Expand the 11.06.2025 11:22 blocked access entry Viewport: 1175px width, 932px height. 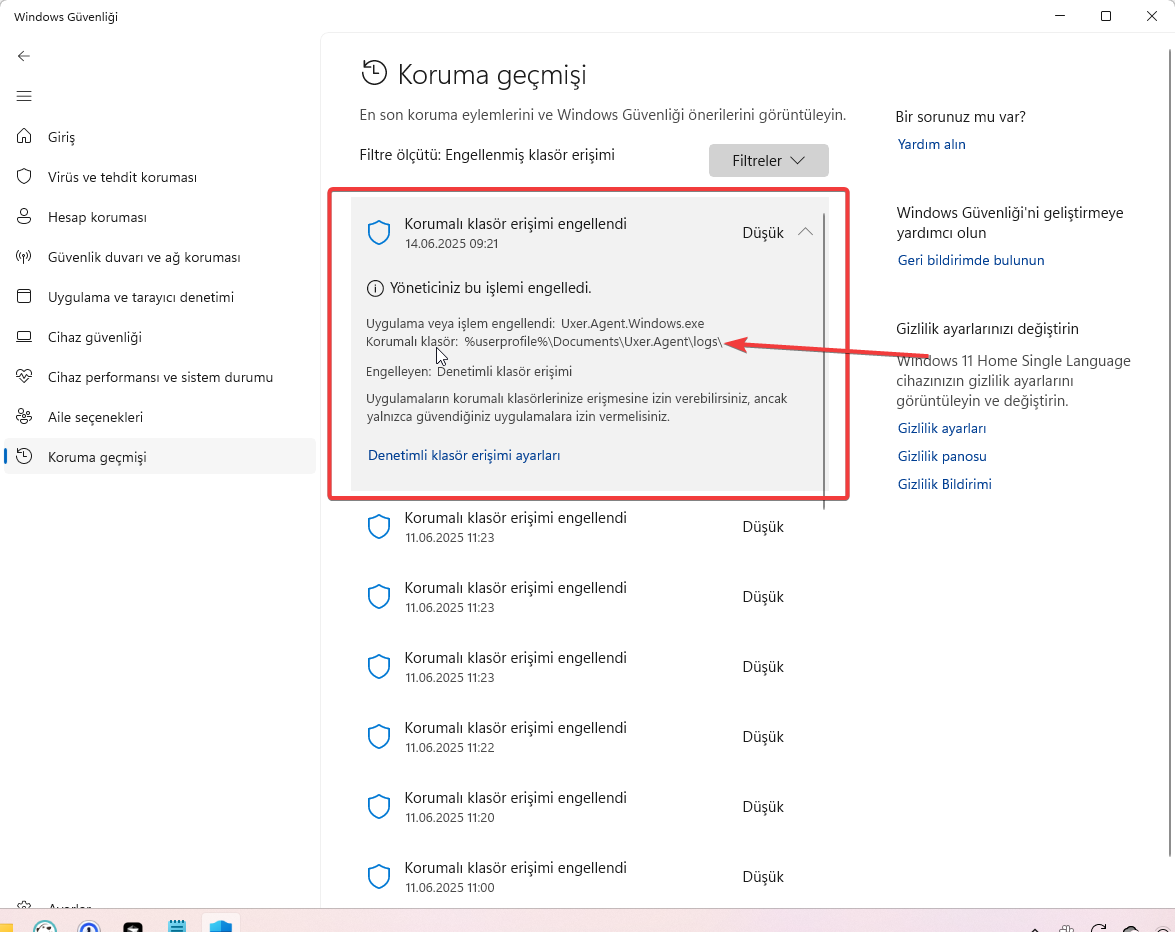[590, 736]
